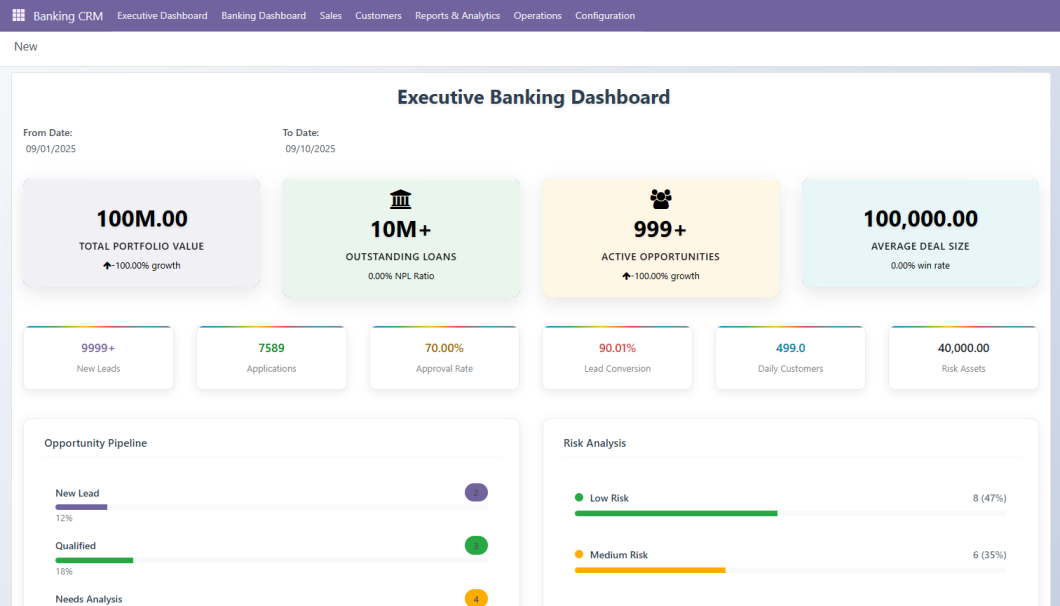Click the 12% New Lead percentage

(x=64, y=518)
